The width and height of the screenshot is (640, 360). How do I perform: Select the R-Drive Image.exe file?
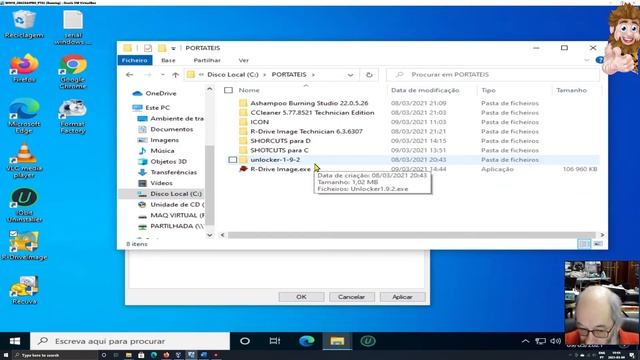pyautogui.click(x=280, y=169)
